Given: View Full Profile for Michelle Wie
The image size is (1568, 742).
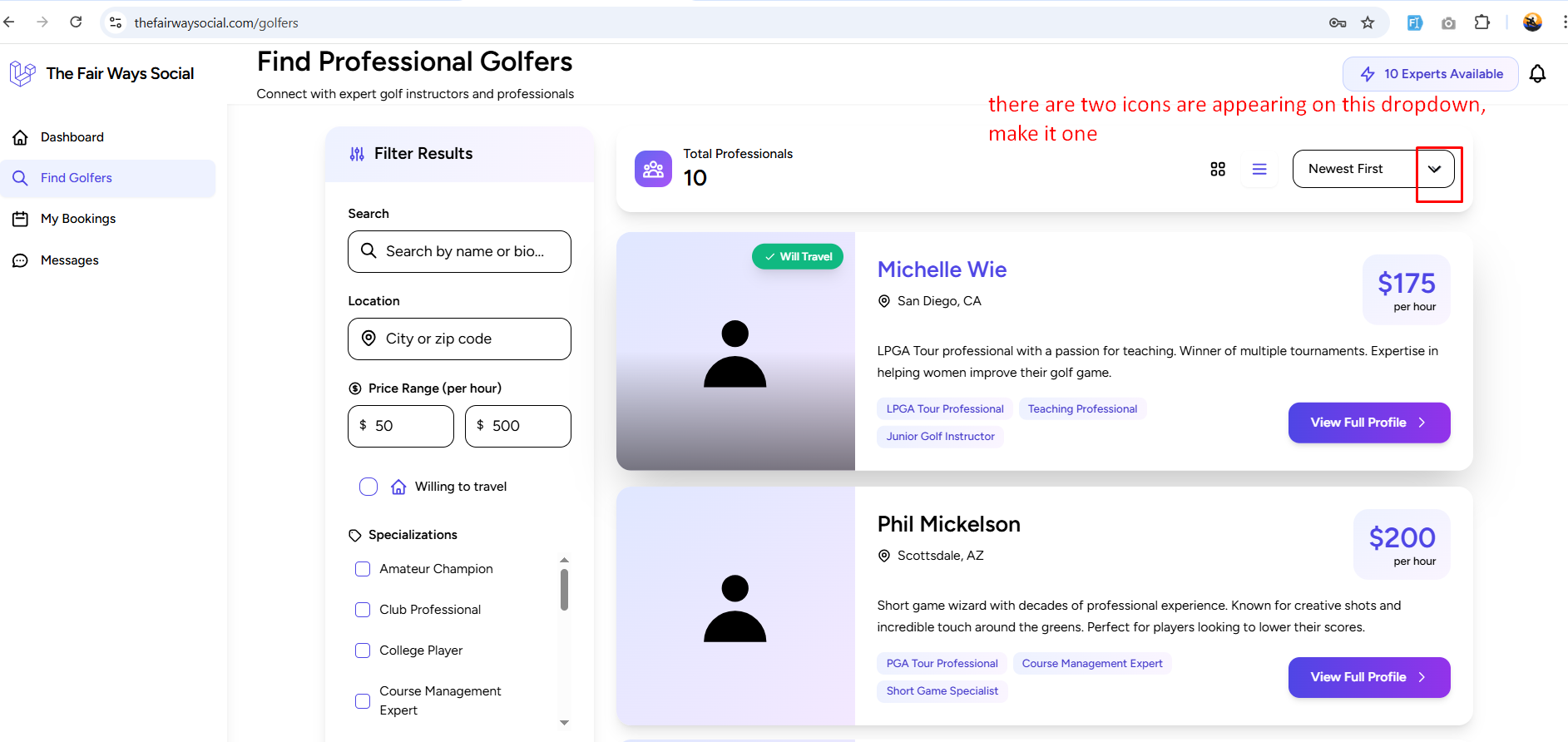Looking at the screenshot, I should 1368,423.
